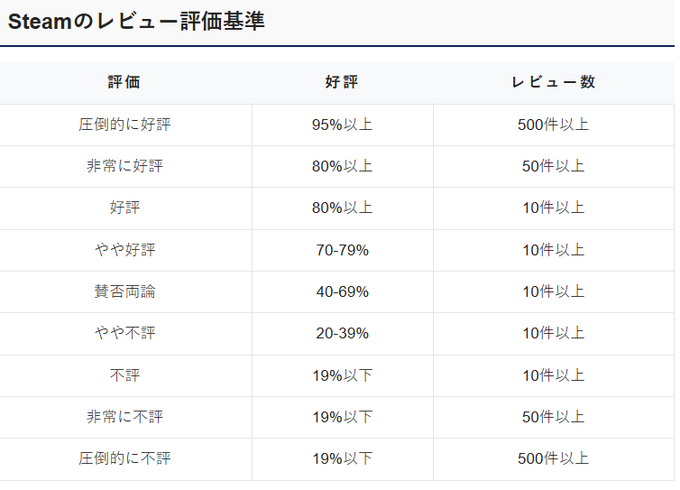Click the レビュー数 column header
Viewport: 680px width, 490px height.
(x=553, y=83)
